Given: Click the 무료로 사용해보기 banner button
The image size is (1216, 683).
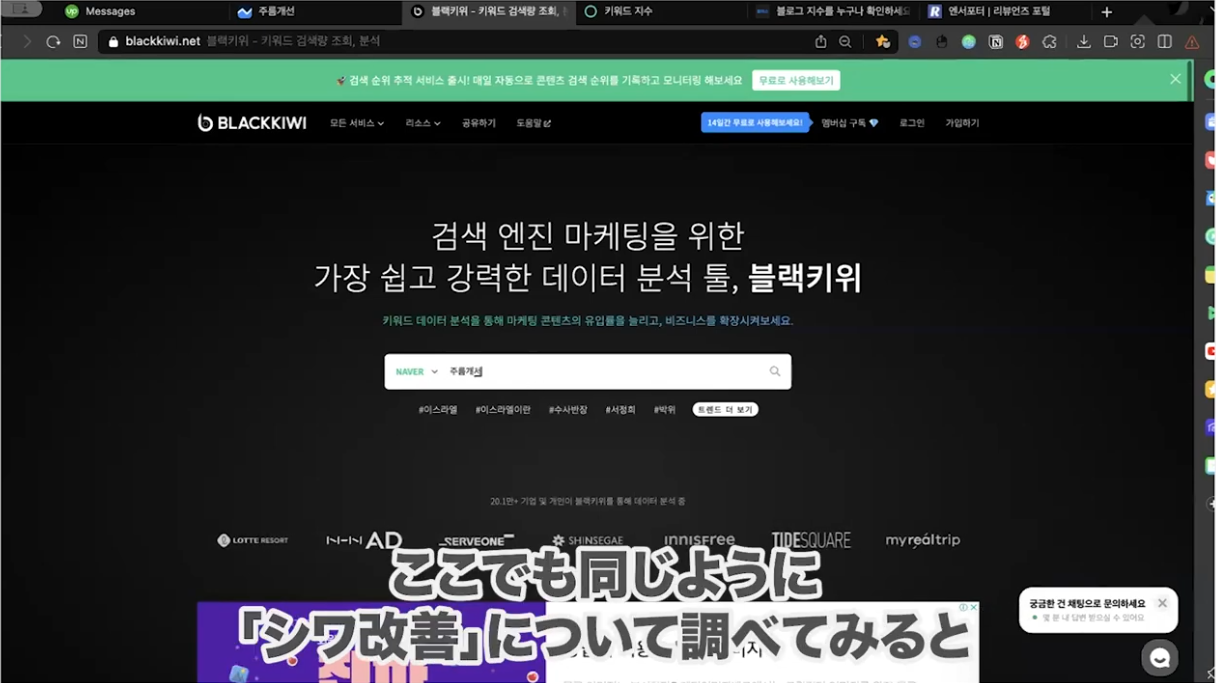Looking at the screenshot, I should click(x=796, y=80).
